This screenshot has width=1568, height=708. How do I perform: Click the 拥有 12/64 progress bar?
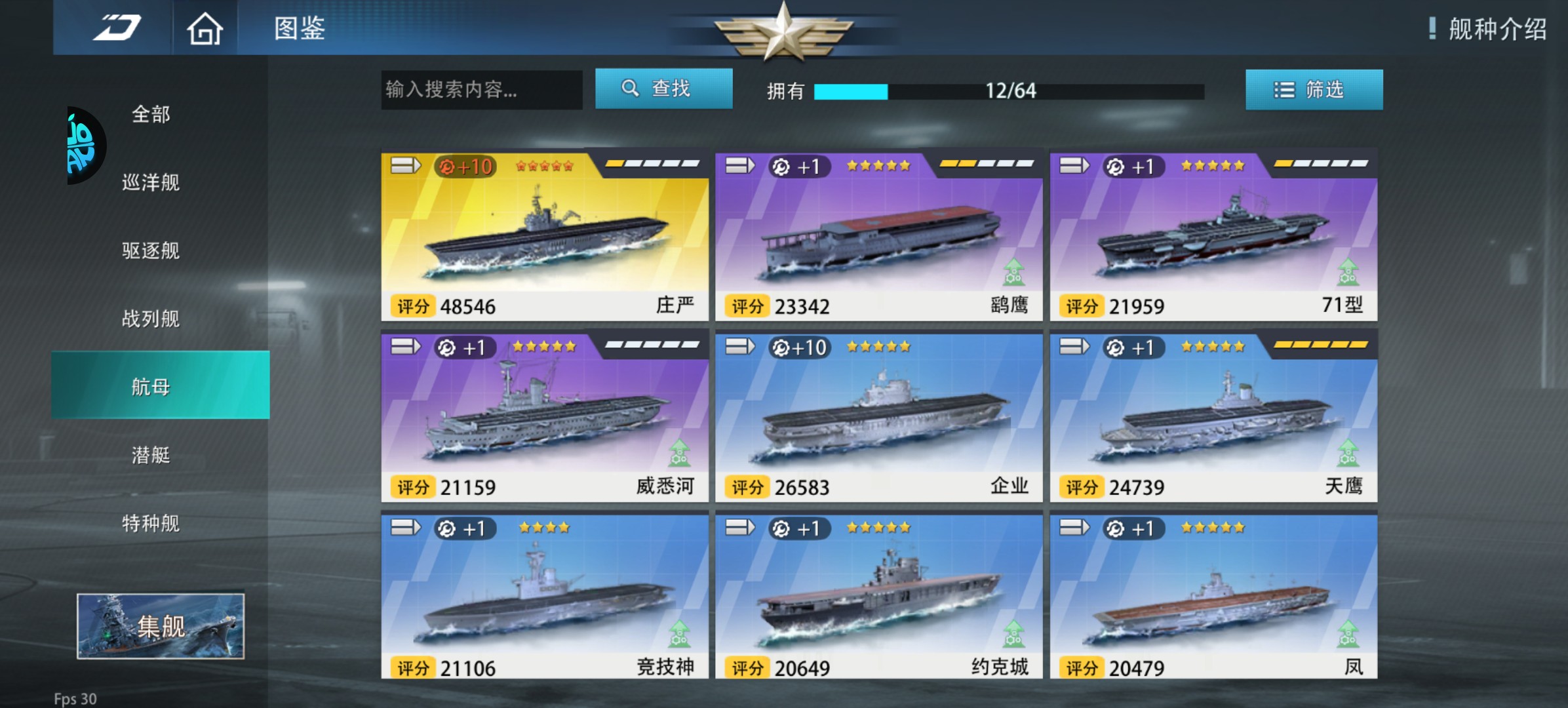point(1009,91)
